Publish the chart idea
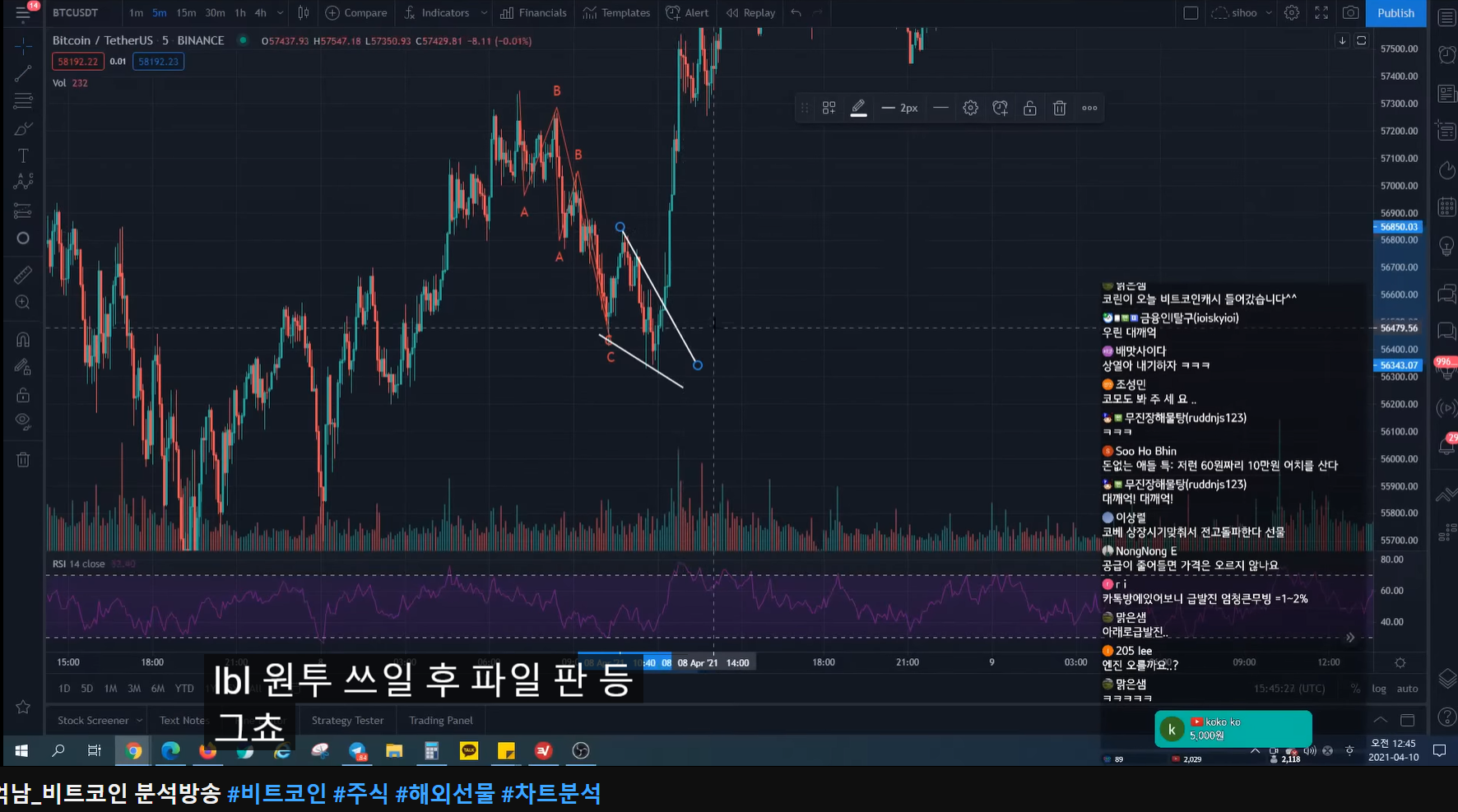 (x=1396, y=12)
